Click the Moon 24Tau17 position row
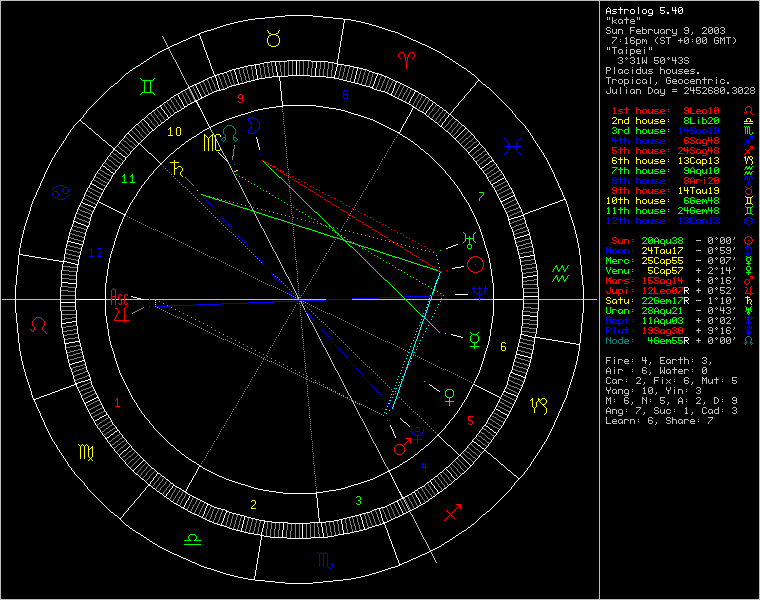Image resolution: width=760 pixels, height=600 pixels. click(x=681, y=251)
